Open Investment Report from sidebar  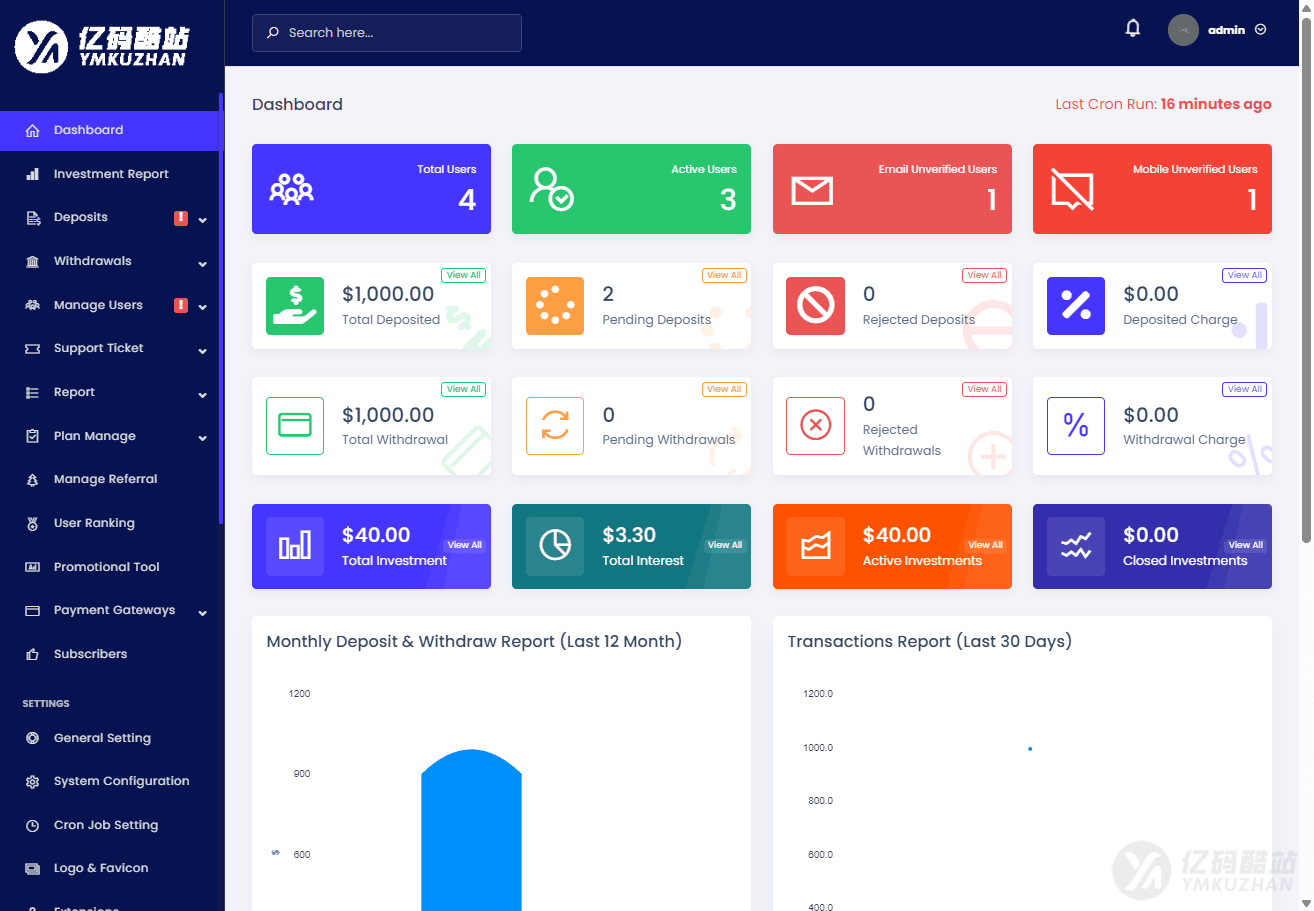pyautogui.click(x=111, y=174)
